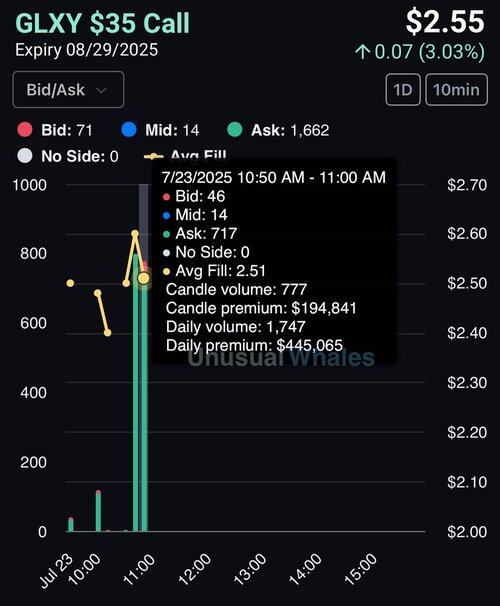
Task: Toggle the yellow Avg Fill legend marker
Action: (153, 156)
